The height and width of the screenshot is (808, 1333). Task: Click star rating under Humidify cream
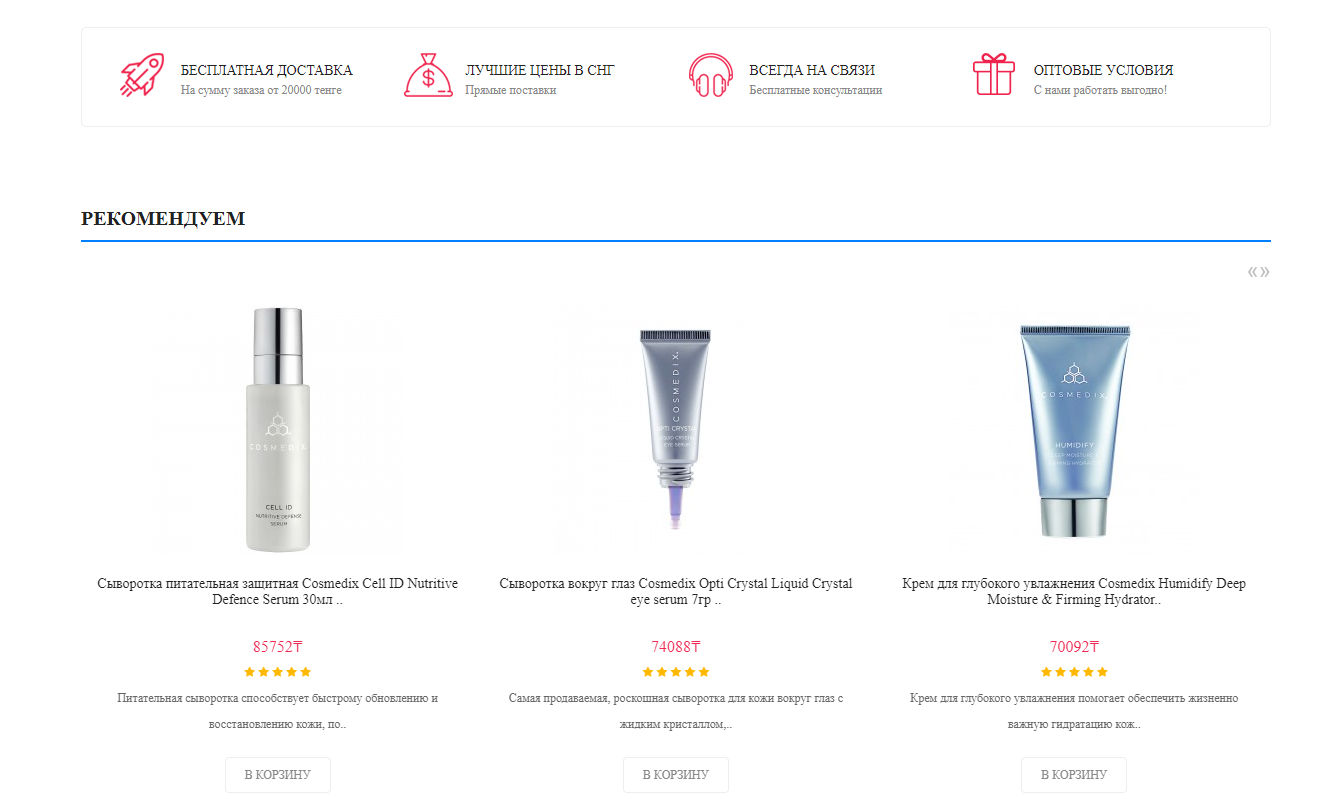[x=1074, y=672]
